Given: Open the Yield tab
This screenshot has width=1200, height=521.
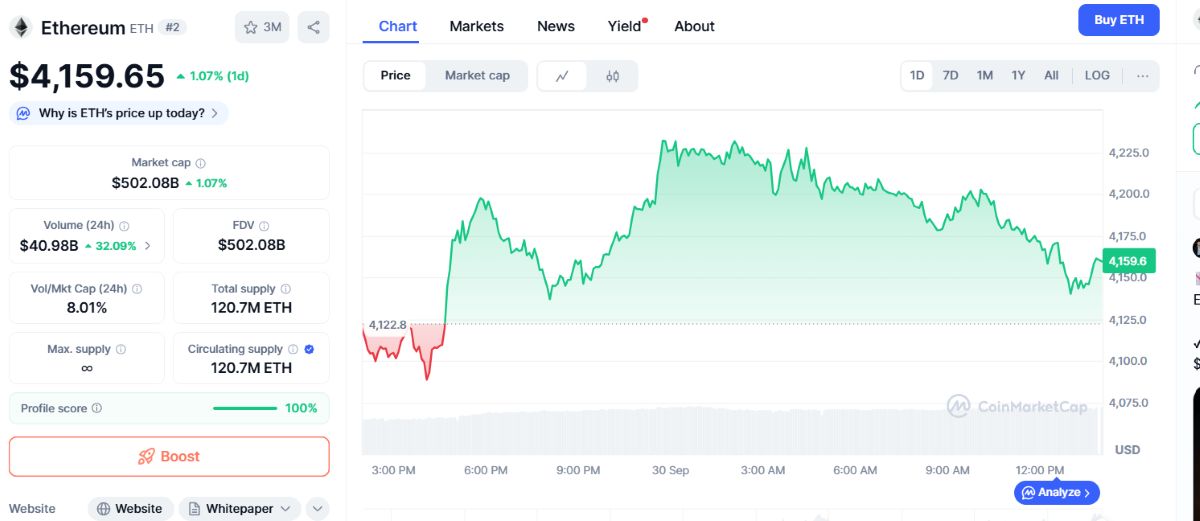Looking at the screenshot, I should point(624,26).
